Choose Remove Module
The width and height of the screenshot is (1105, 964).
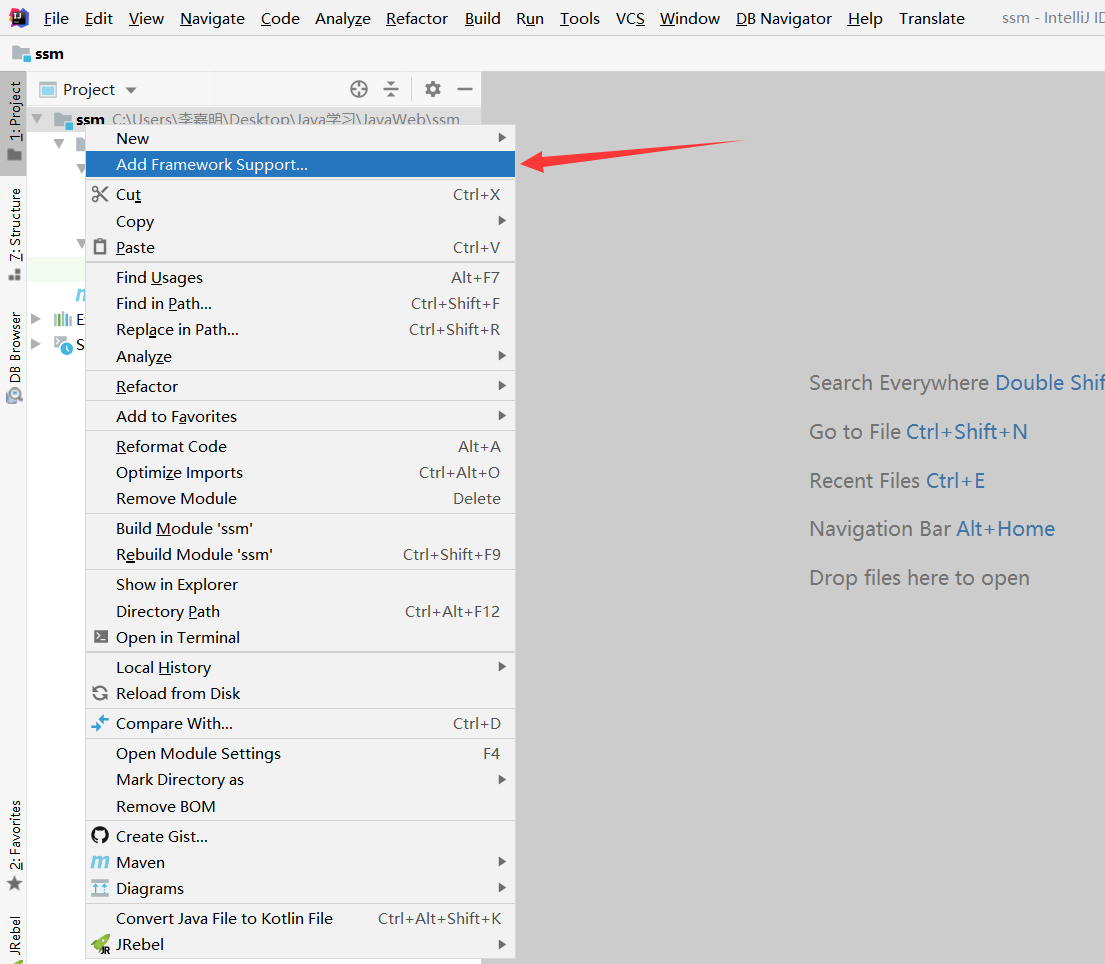(300, 498)
